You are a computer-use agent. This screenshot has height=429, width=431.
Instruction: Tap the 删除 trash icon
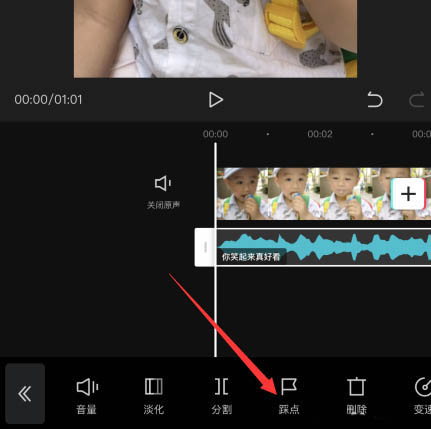pos(356,387)
